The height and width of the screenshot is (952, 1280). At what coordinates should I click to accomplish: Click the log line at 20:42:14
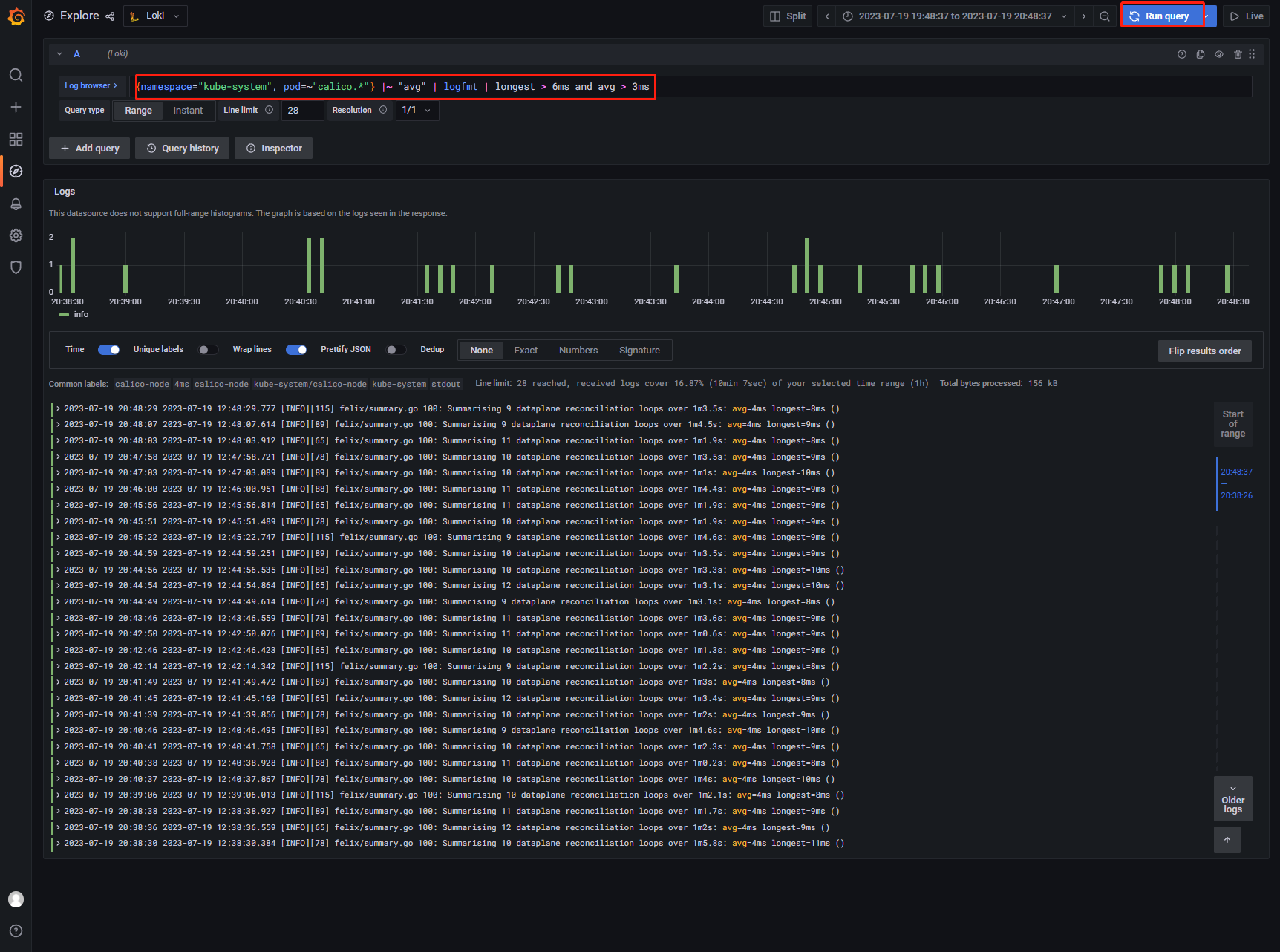(x=451, y=667)
